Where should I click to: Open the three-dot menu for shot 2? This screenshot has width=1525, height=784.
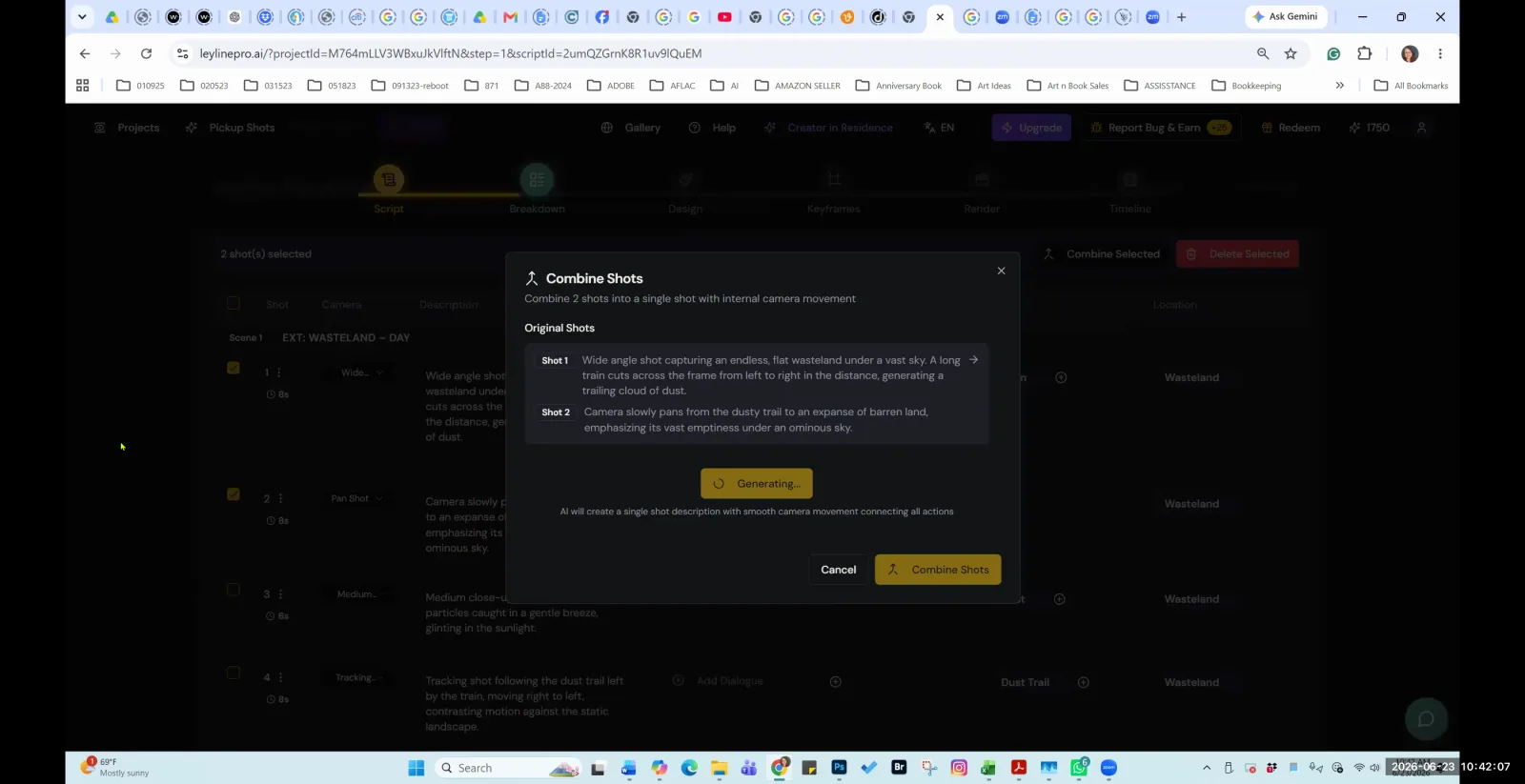[280, 498]
